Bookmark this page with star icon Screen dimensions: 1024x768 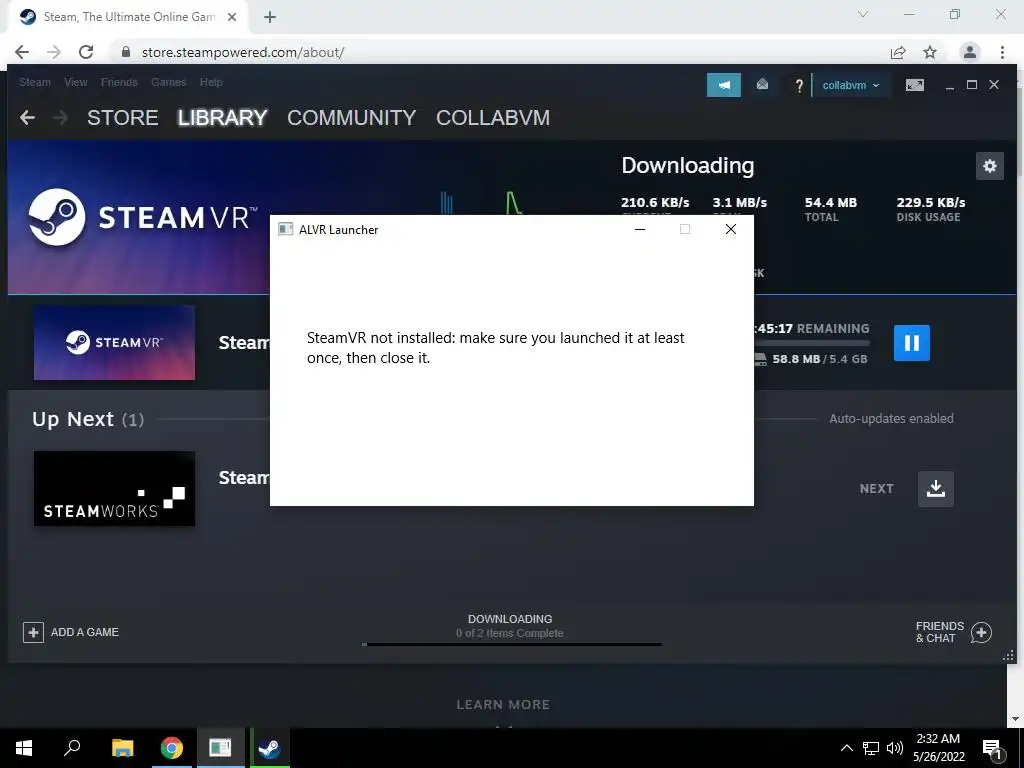tap(930, 52)
